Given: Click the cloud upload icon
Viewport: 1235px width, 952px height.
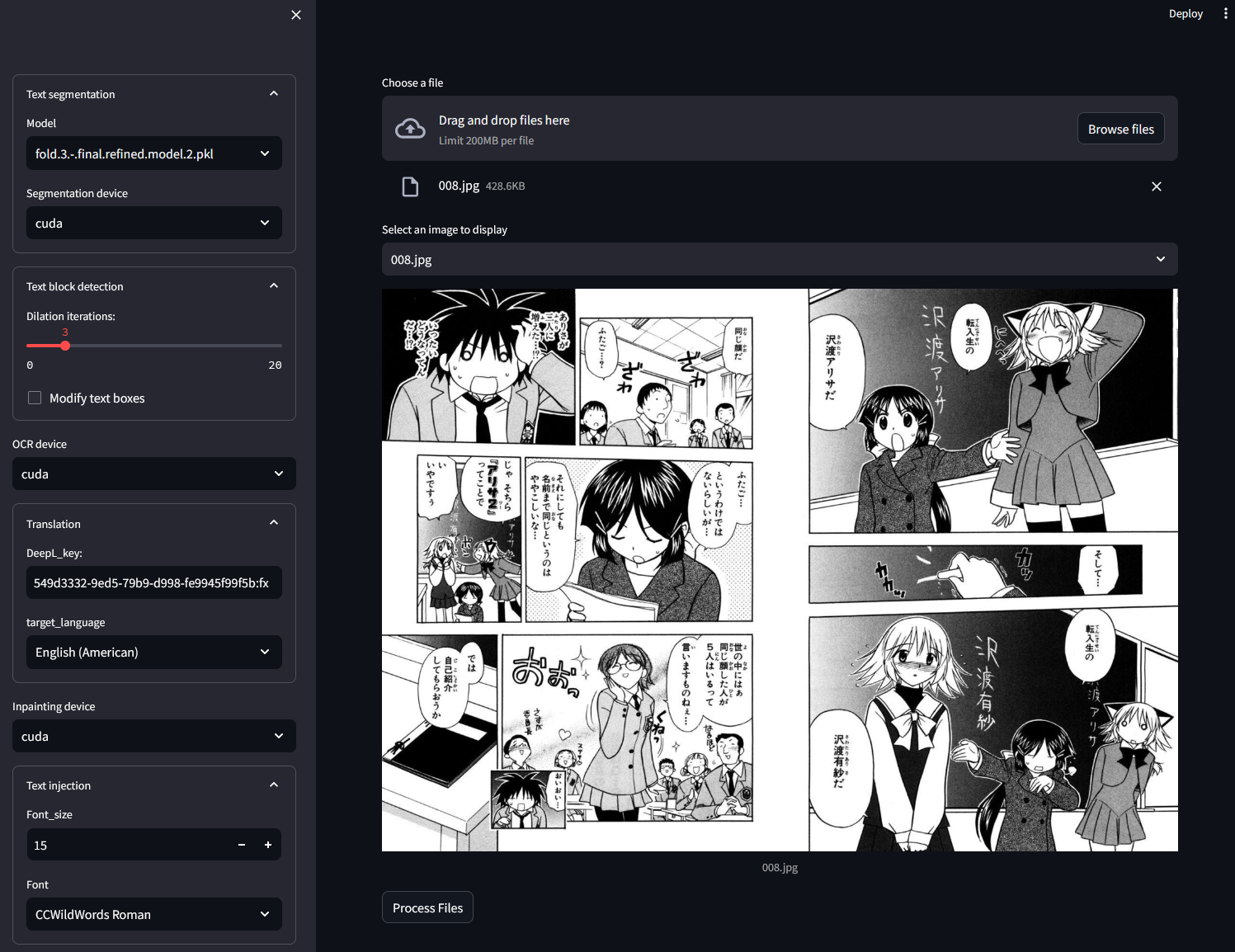Looking at the screenshot, I should click(410, 129).
